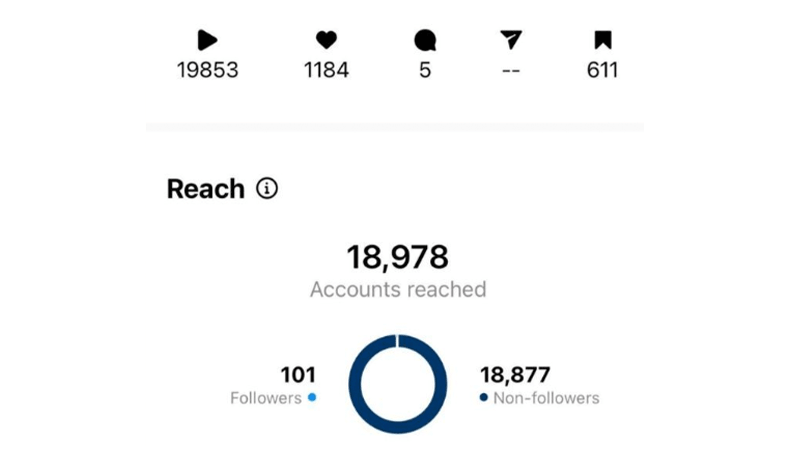Click the 18,978 accounts reached total

pos(398,257)
